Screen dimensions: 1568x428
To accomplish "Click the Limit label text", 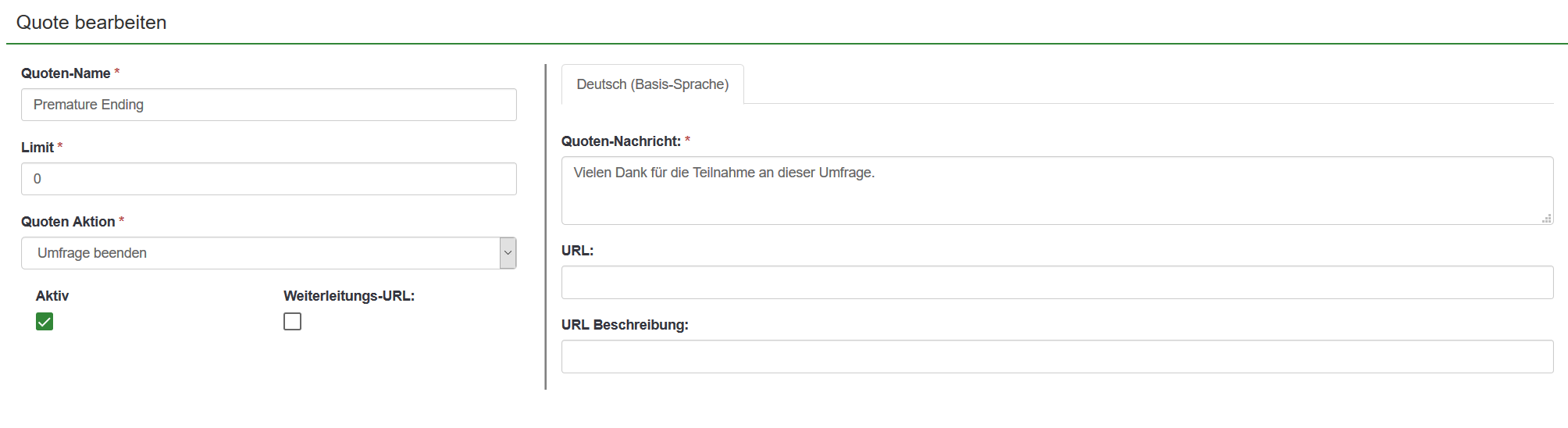I will tap(37, 148).
